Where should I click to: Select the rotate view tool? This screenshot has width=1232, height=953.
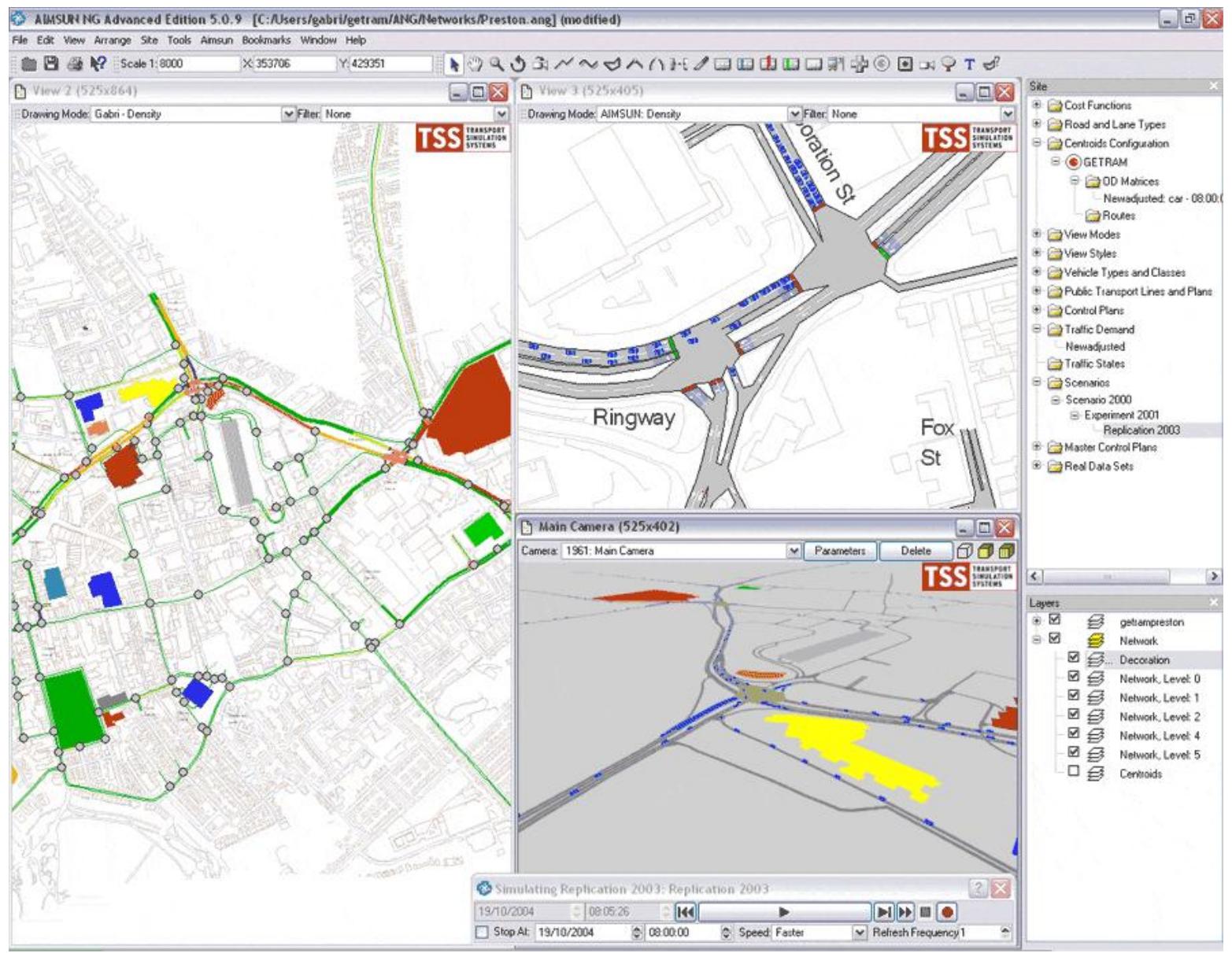(518, 65)
